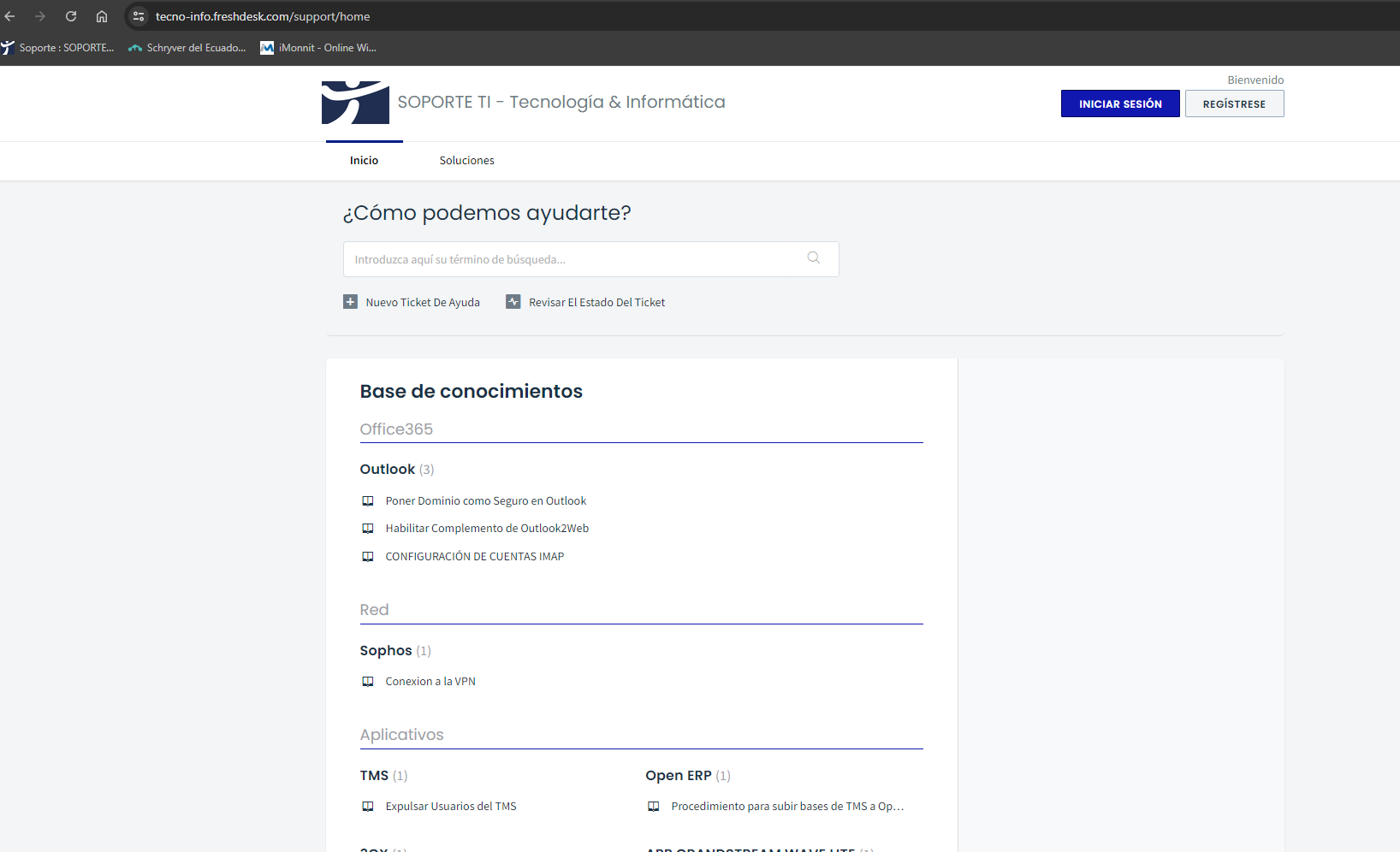1400x852 pixels.
Task: Open Procedimiento para subir bases de TMS article
Action: pos(787,807)
